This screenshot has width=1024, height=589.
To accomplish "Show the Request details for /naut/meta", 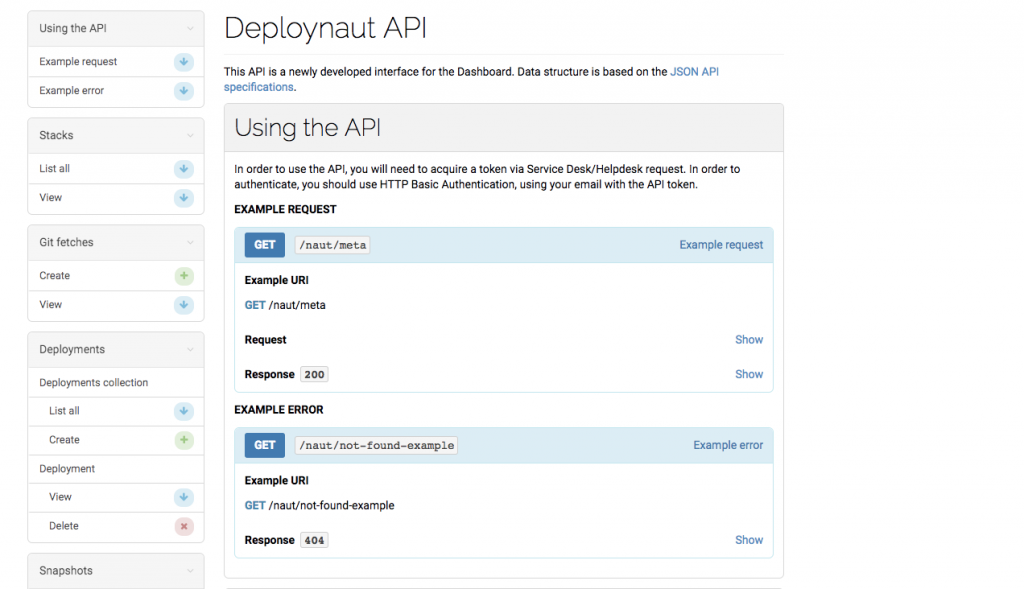I will click(x=748, y=340).
